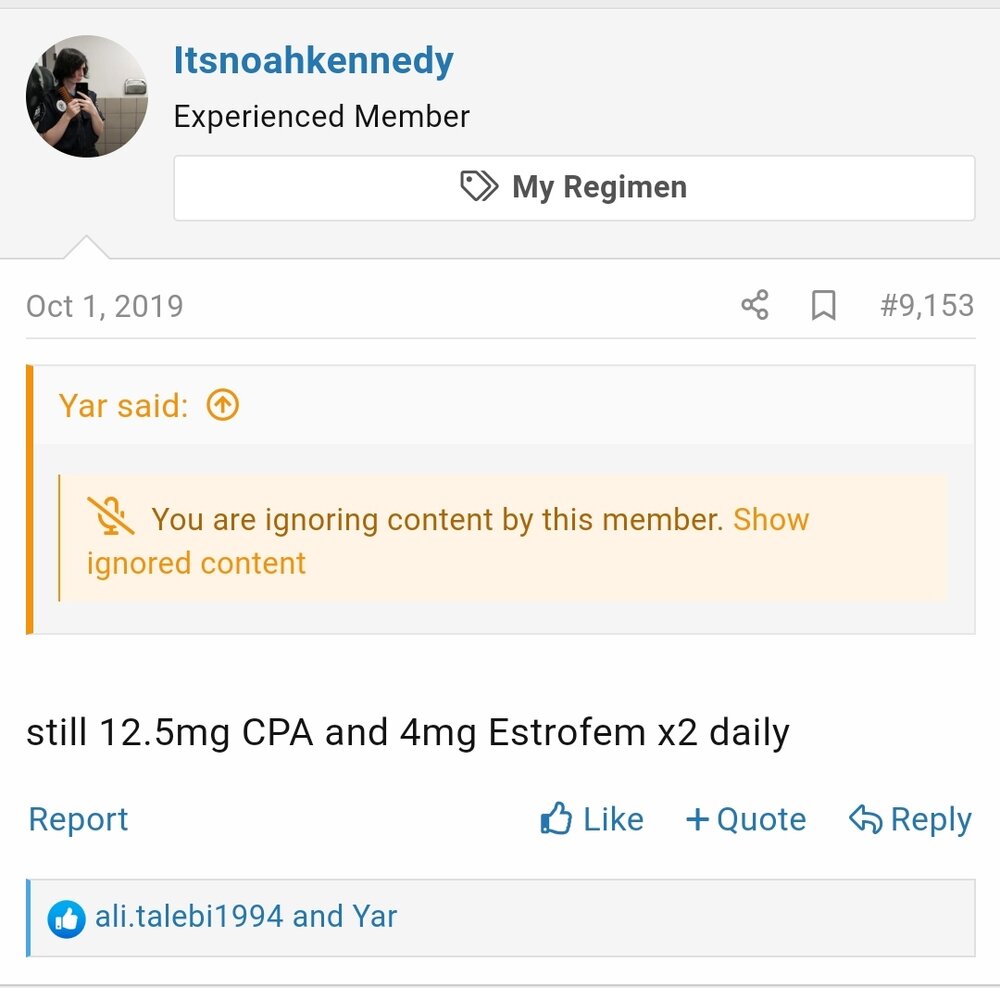The width and height of the screenshot is (1000, 988).
Task: Report this post
Action: (78, 819)
